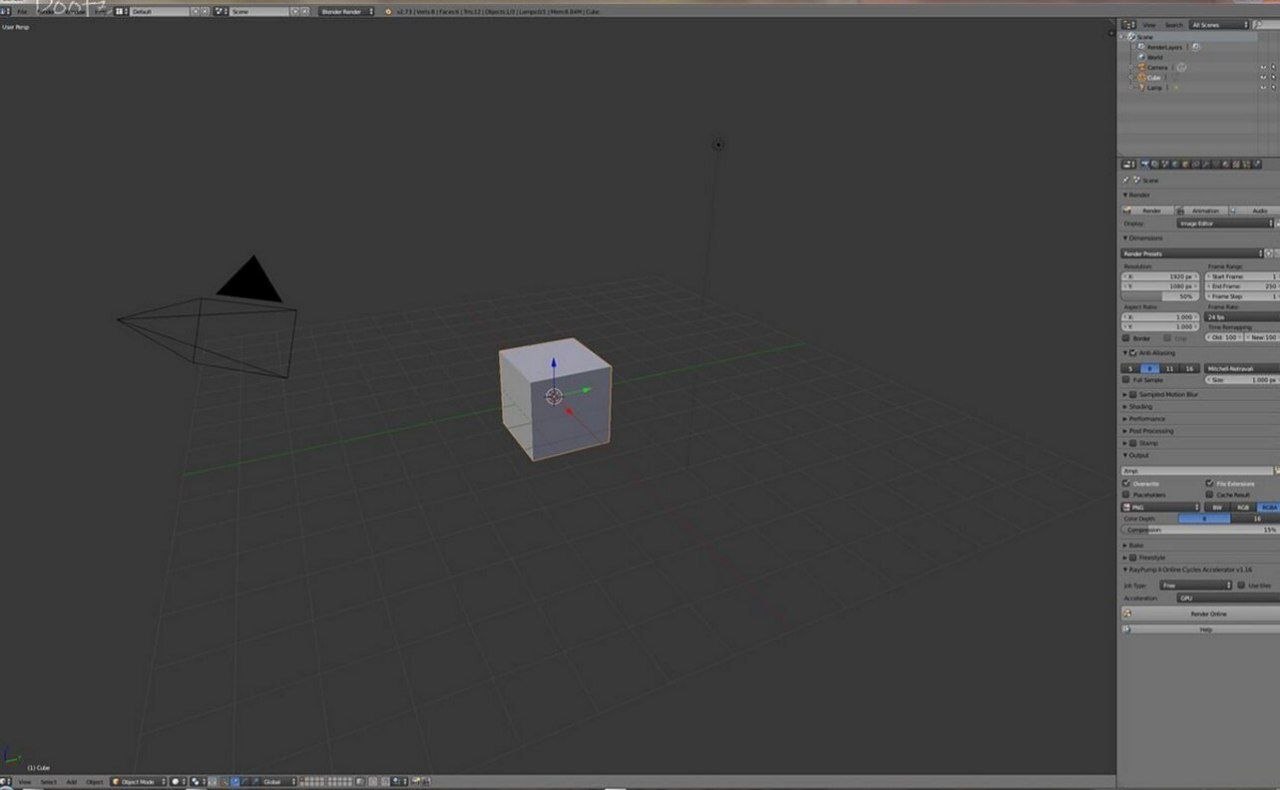1280x790 pixels.
Task: Enable the Placeholders checkbox
Action: click(1126, 495)
